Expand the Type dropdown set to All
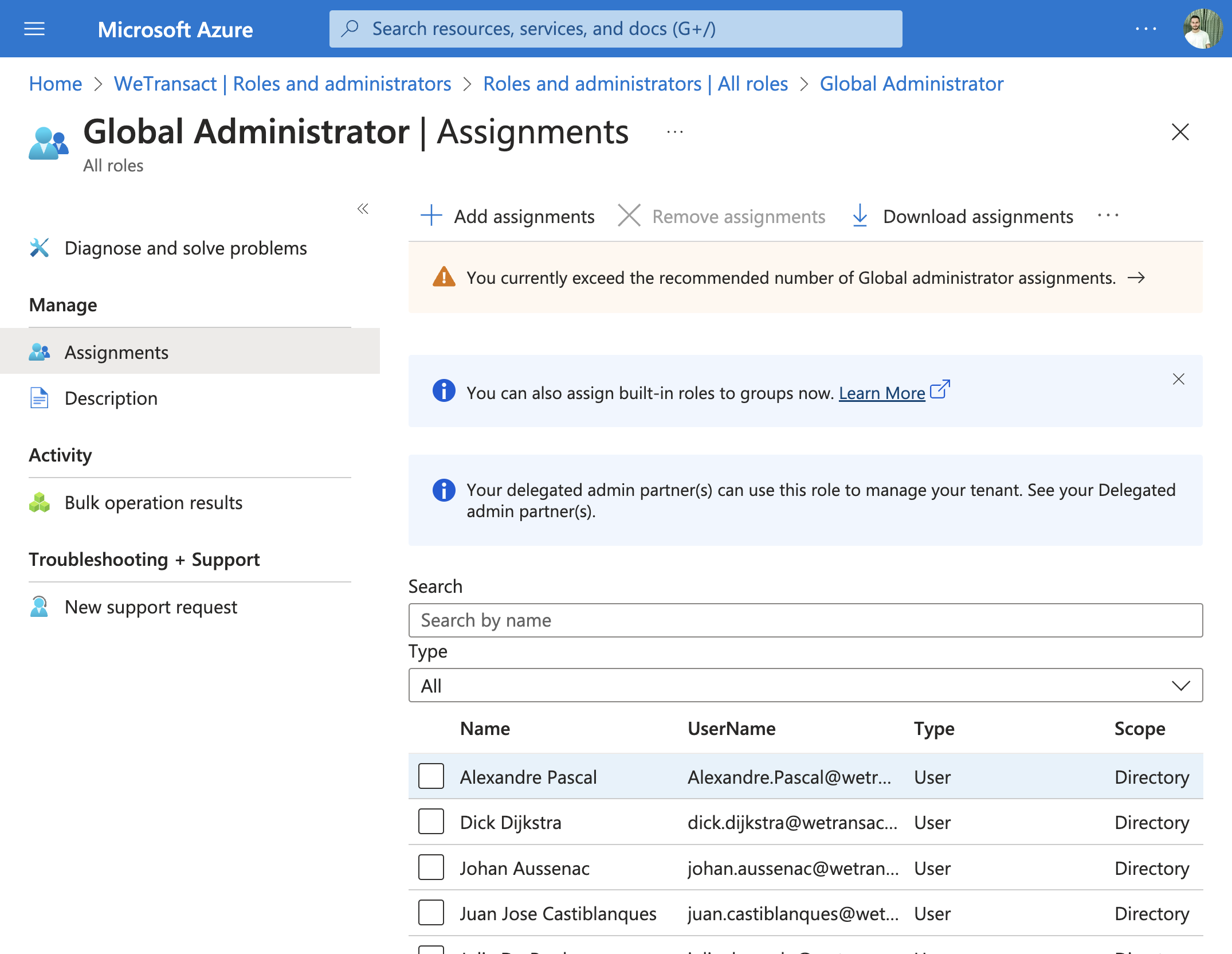This screenshot has width=1232, height=954. tap(806, 685)
